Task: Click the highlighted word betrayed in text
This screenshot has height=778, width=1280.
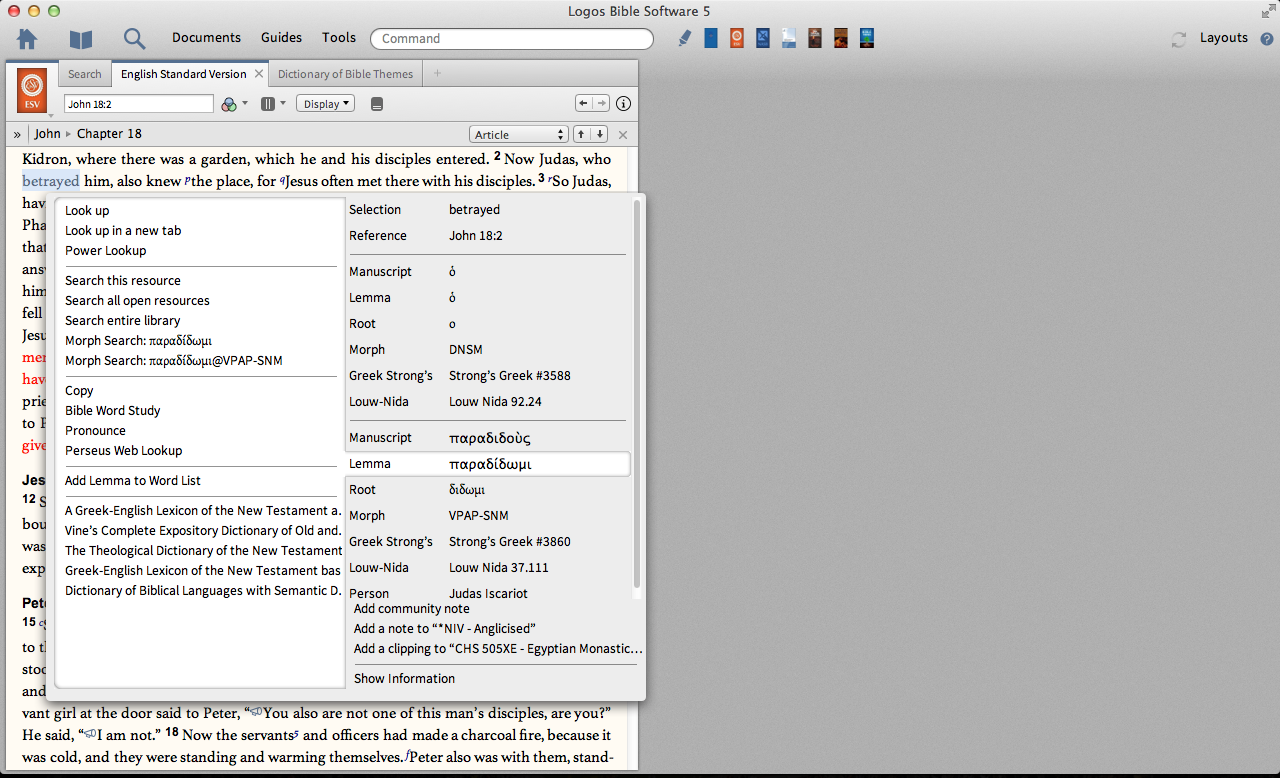Action: click(x=51, y=181)
